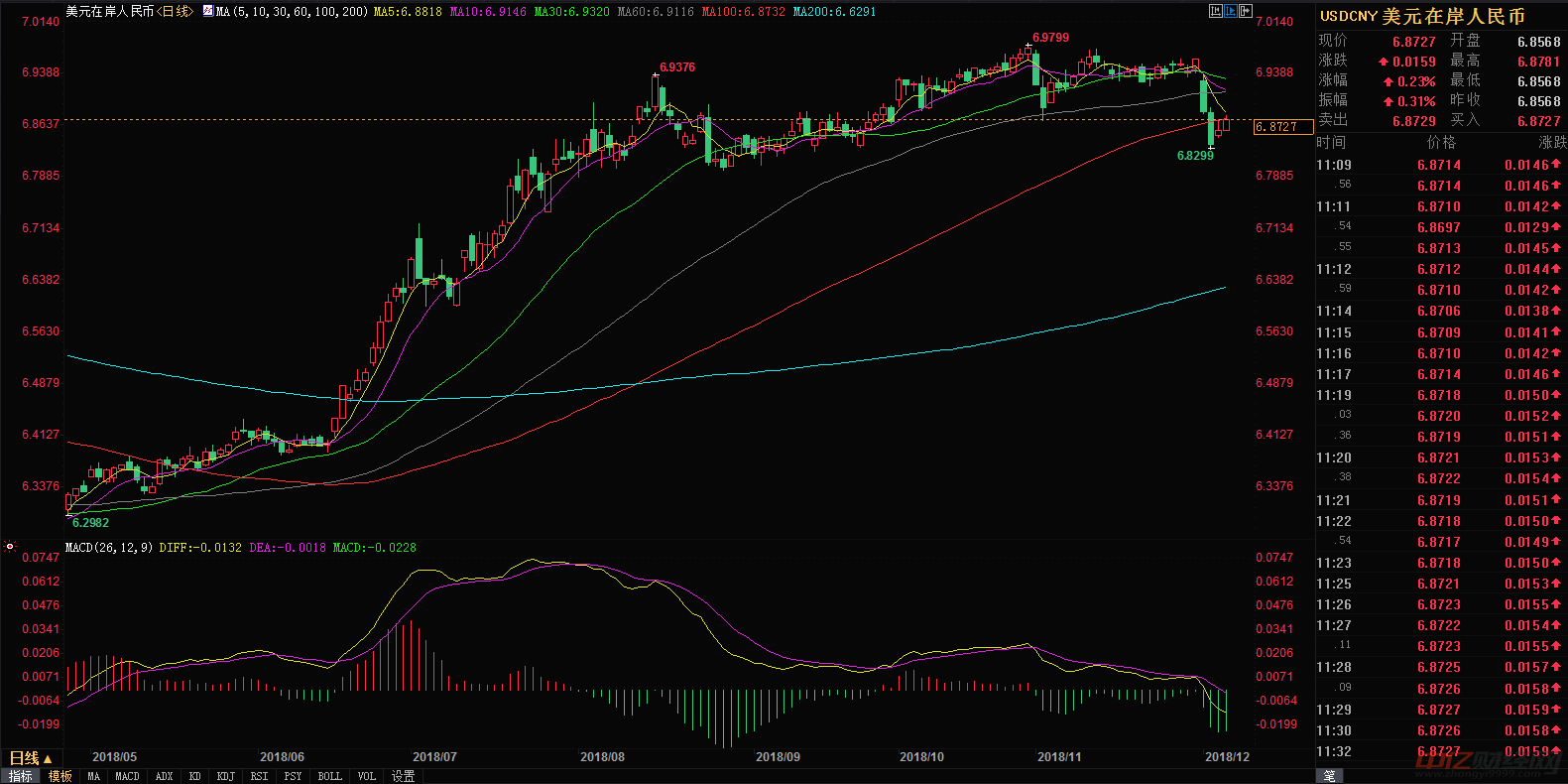Image resolution: width=1568 pixels, height=784 pixels.
Task: Click the 2018/12 date label on time axis
Action: [x=1227, y=757]
